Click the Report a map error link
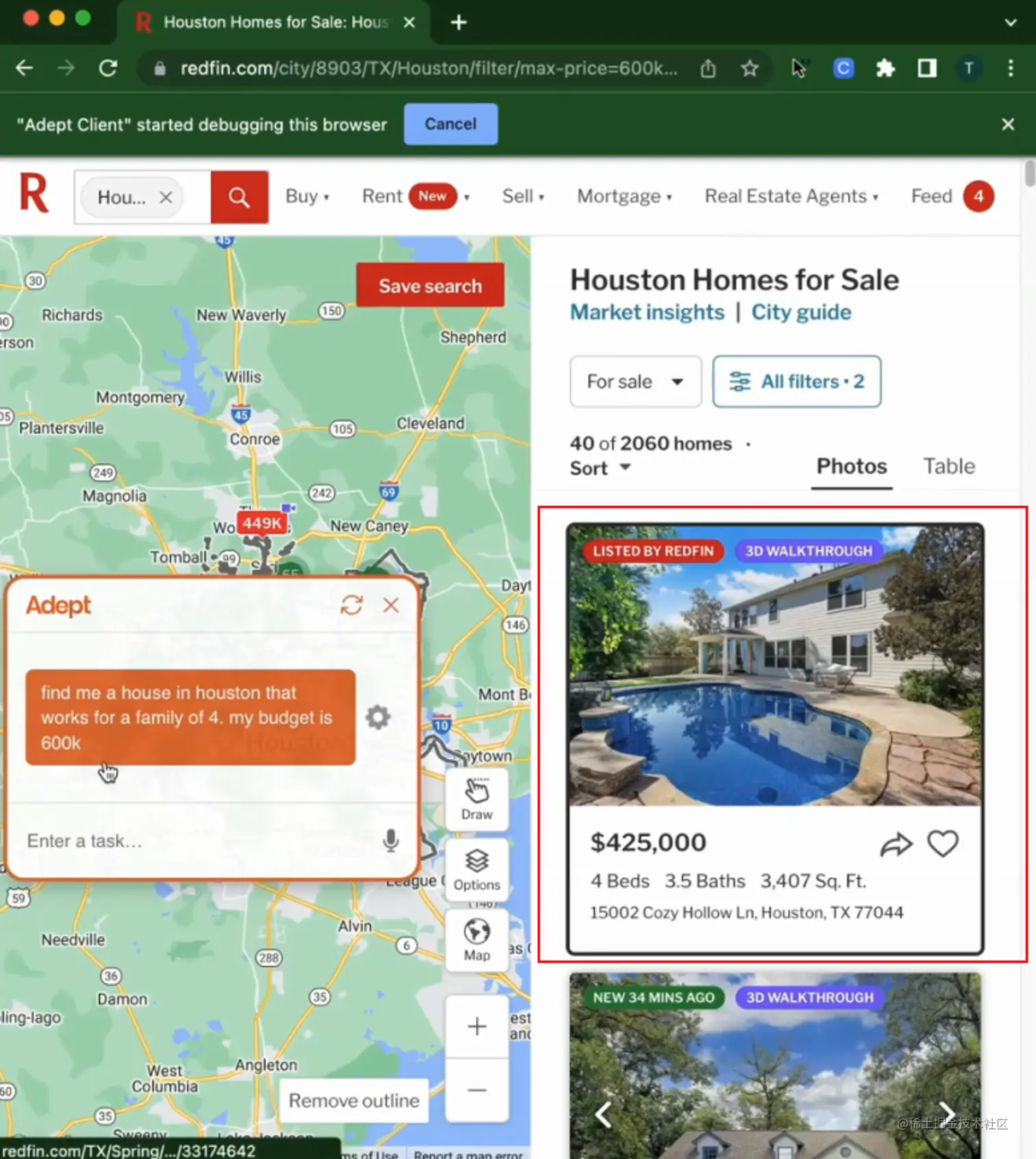 (468, 1154)
